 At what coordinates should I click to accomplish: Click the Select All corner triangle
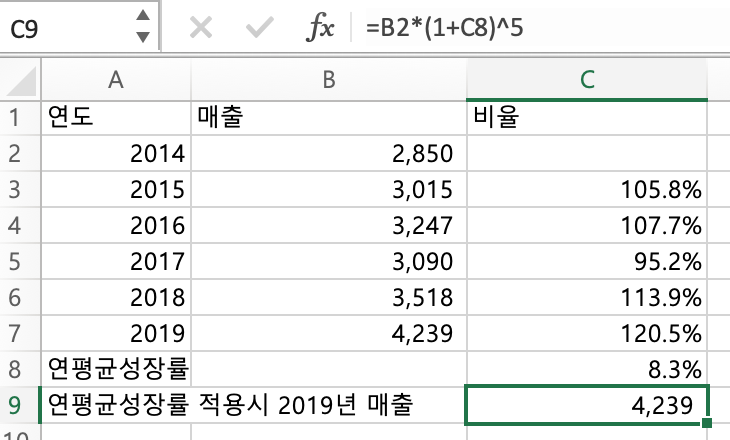[x=21, y=80]
